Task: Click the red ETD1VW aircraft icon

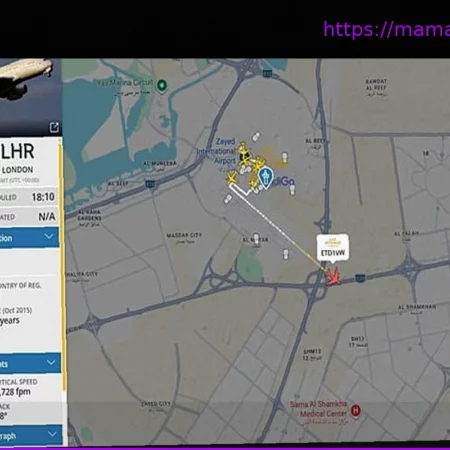Action: [x=333, y=277]
